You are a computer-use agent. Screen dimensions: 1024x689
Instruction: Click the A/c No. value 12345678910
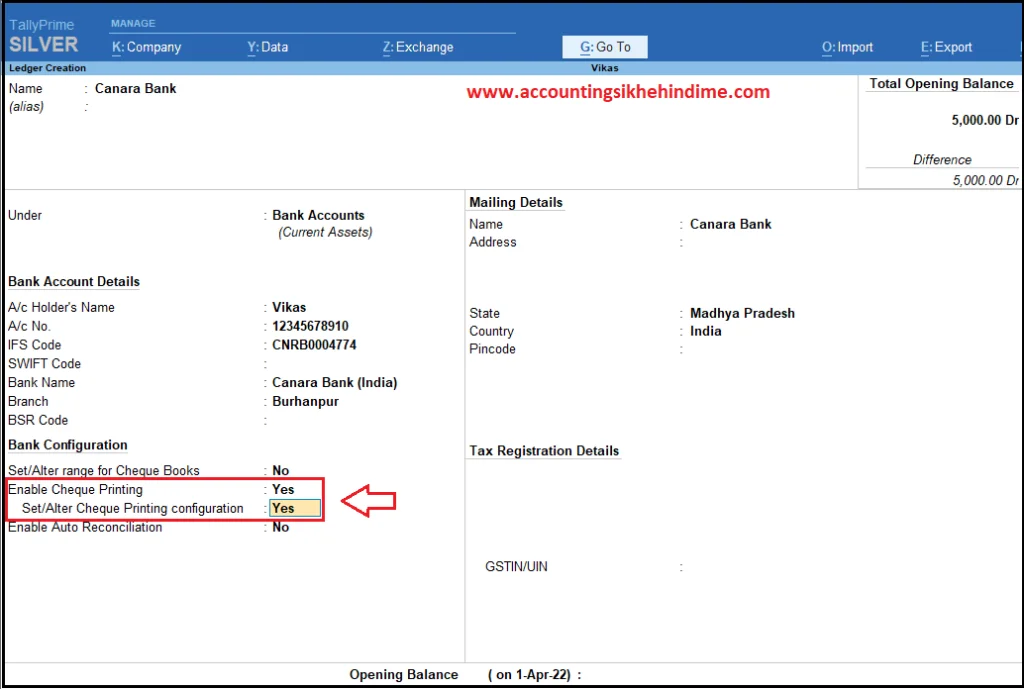tap(310, 326)
